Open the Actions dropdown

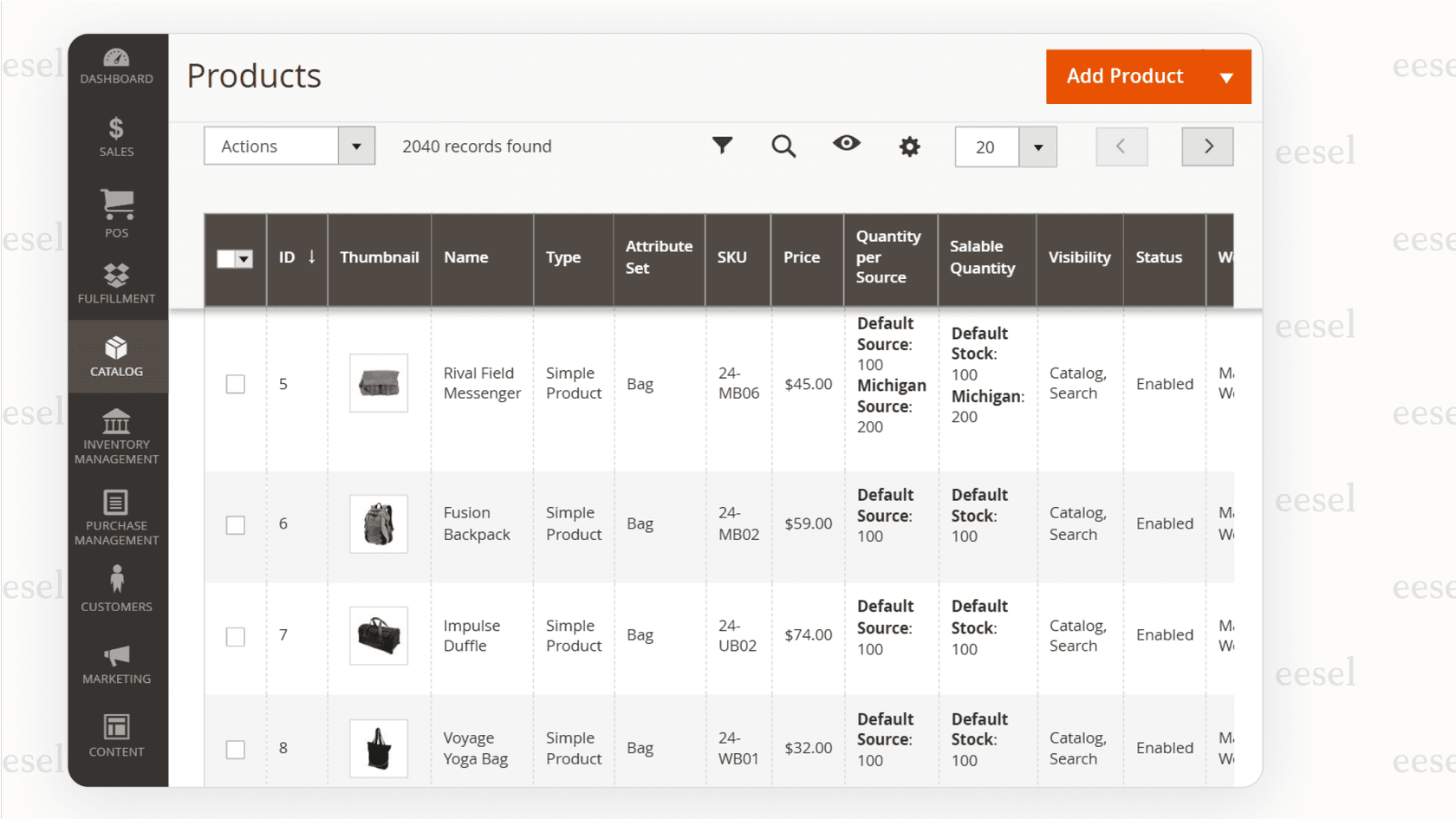(289, 146)
